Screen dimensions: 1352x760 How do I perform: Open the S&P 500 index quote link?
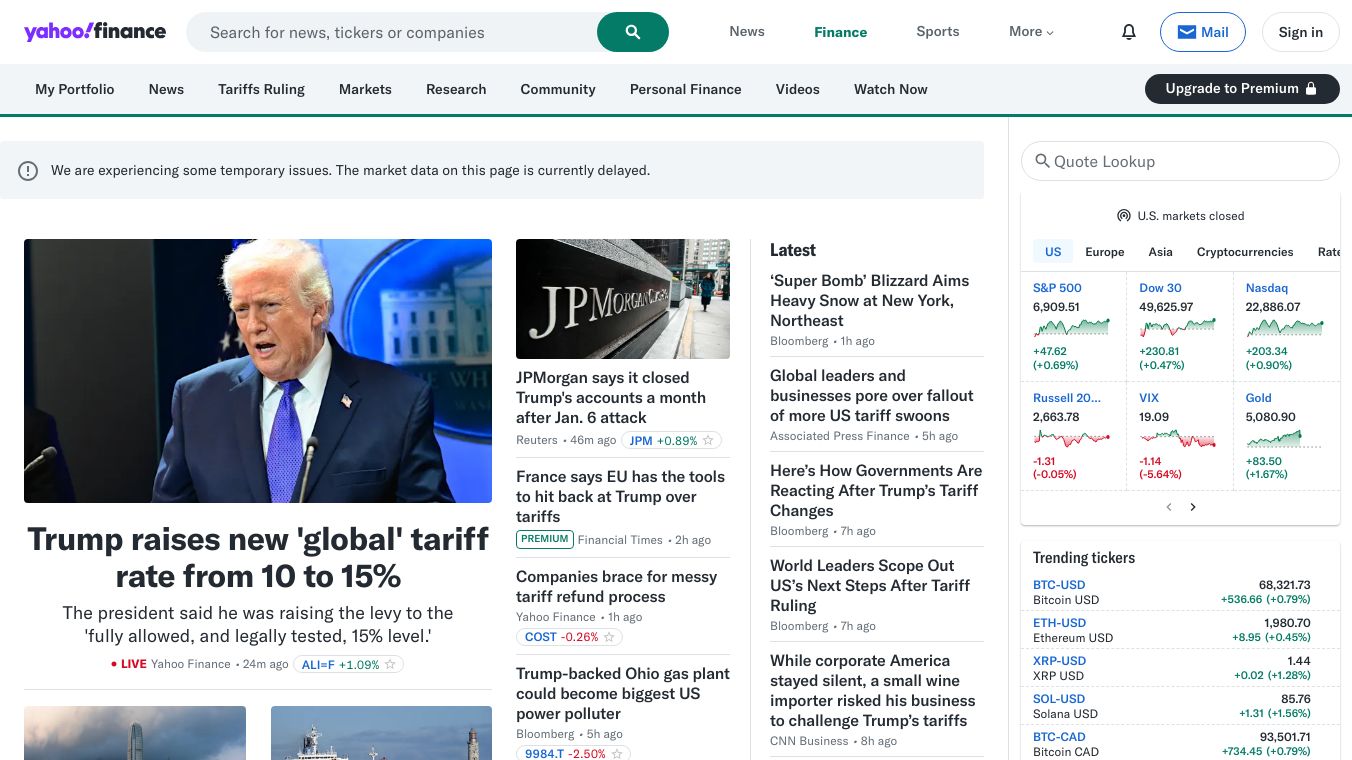1057,288
